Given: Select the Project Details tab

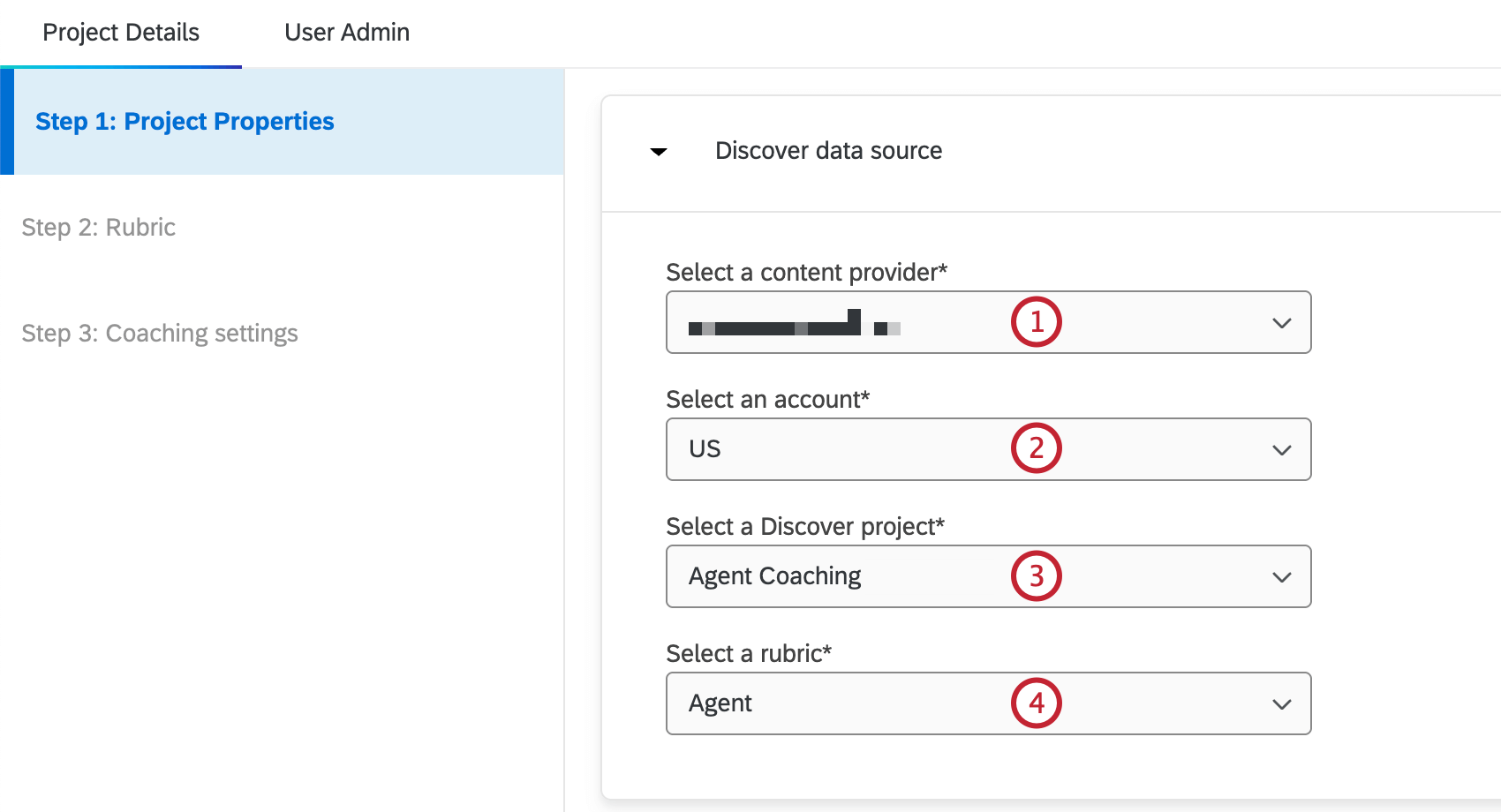Looking at the screenshot, I should [120, 32].
